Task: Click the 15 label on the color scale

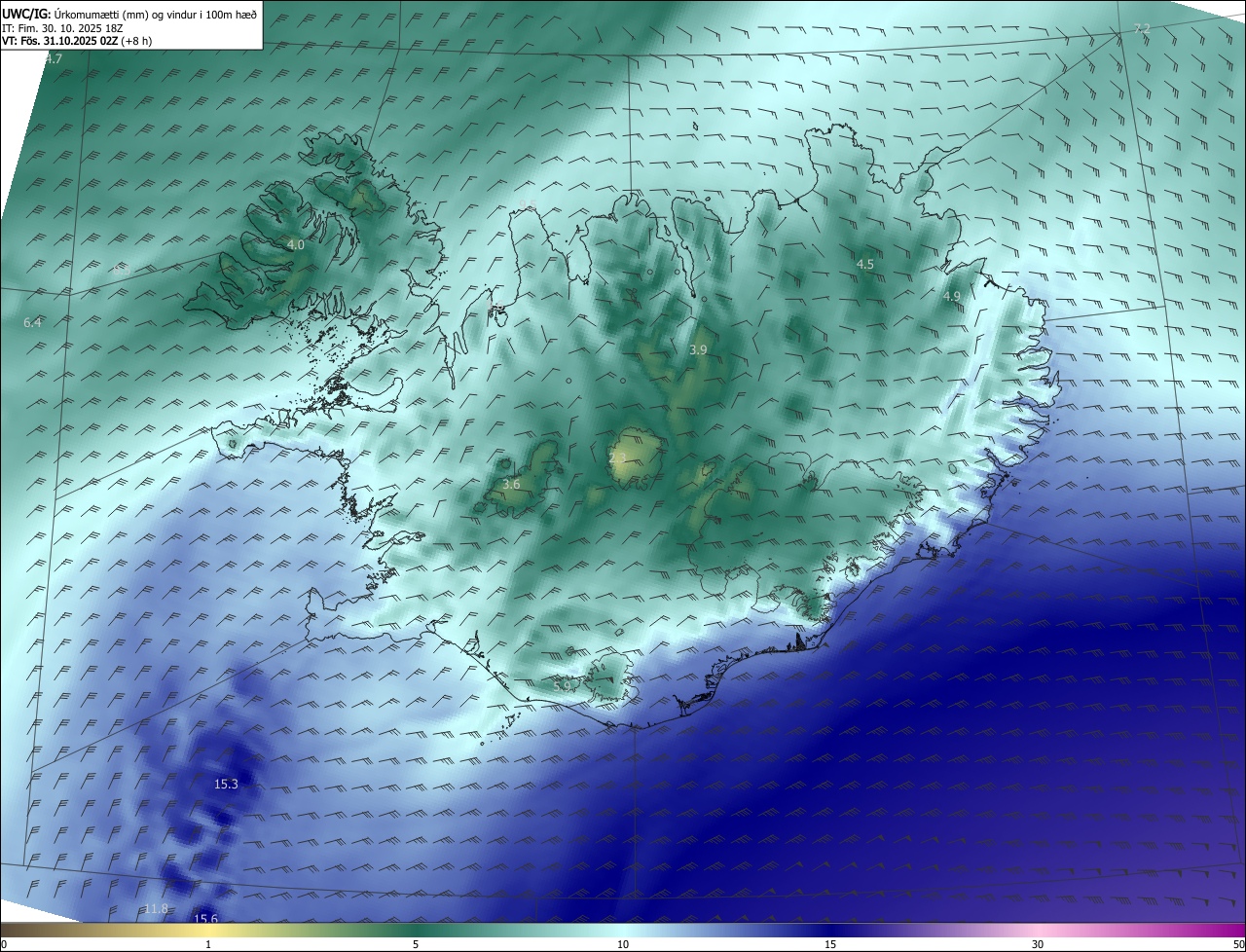Action: tap(830, 944)
